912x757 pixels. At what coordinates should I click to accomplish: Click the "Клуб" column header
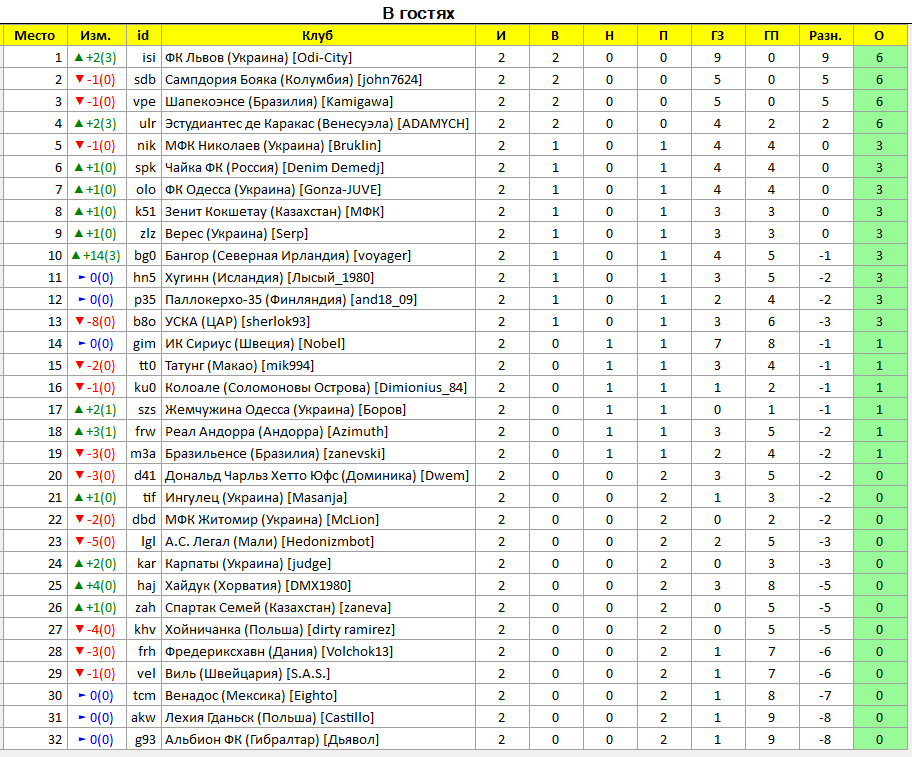click(318, 35)
